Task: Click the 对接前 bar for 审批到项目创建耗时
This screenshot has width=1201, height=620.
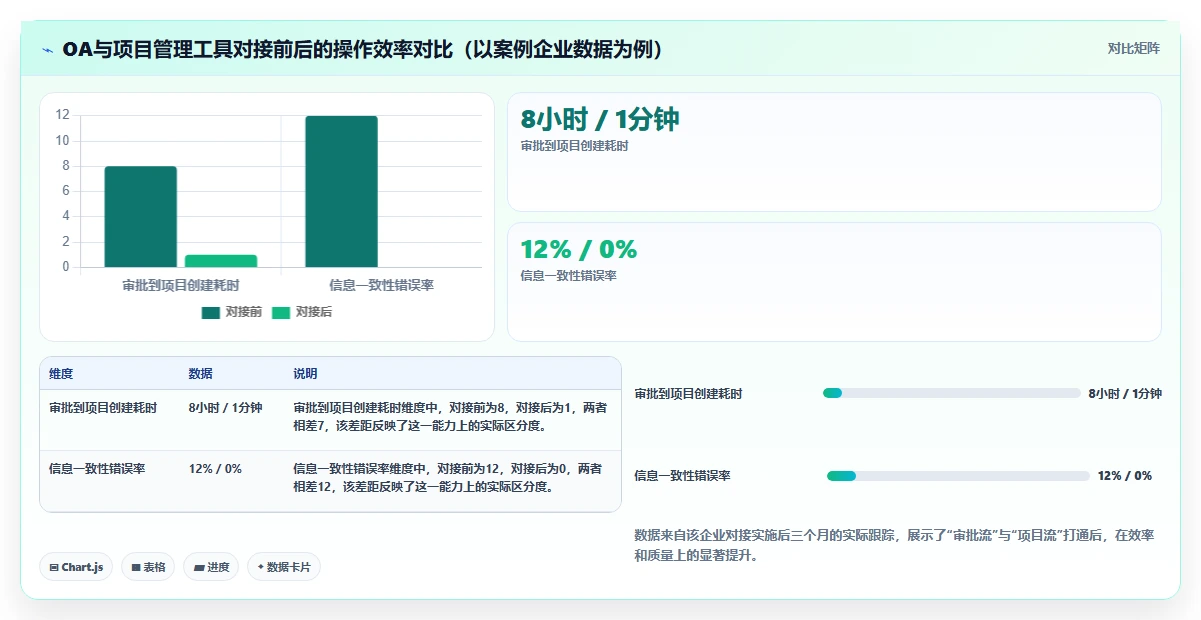Action: click(x=141, y=217)
